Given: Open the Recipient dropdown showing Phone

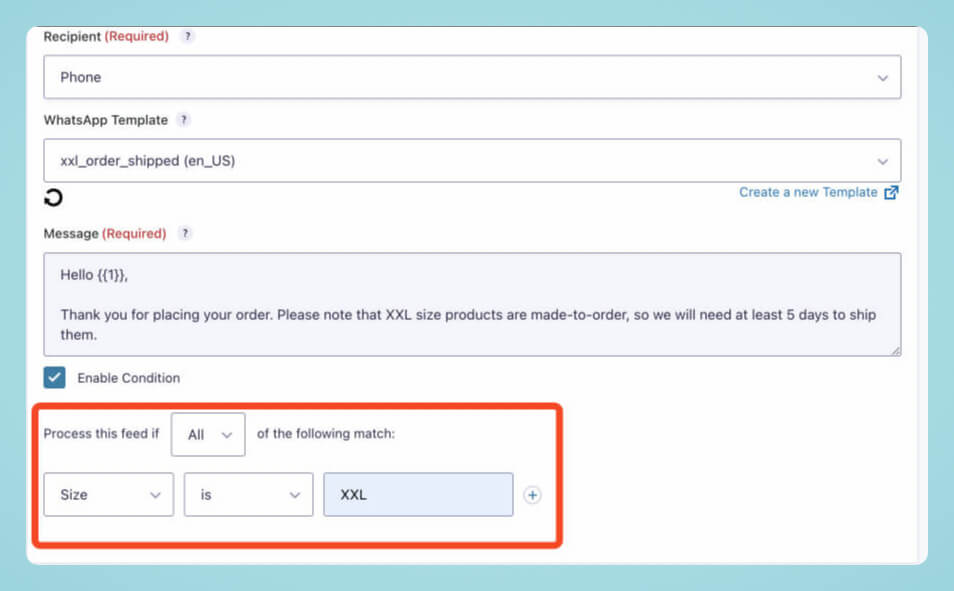Looking at the screenshot, I should [x=472, y=77].
